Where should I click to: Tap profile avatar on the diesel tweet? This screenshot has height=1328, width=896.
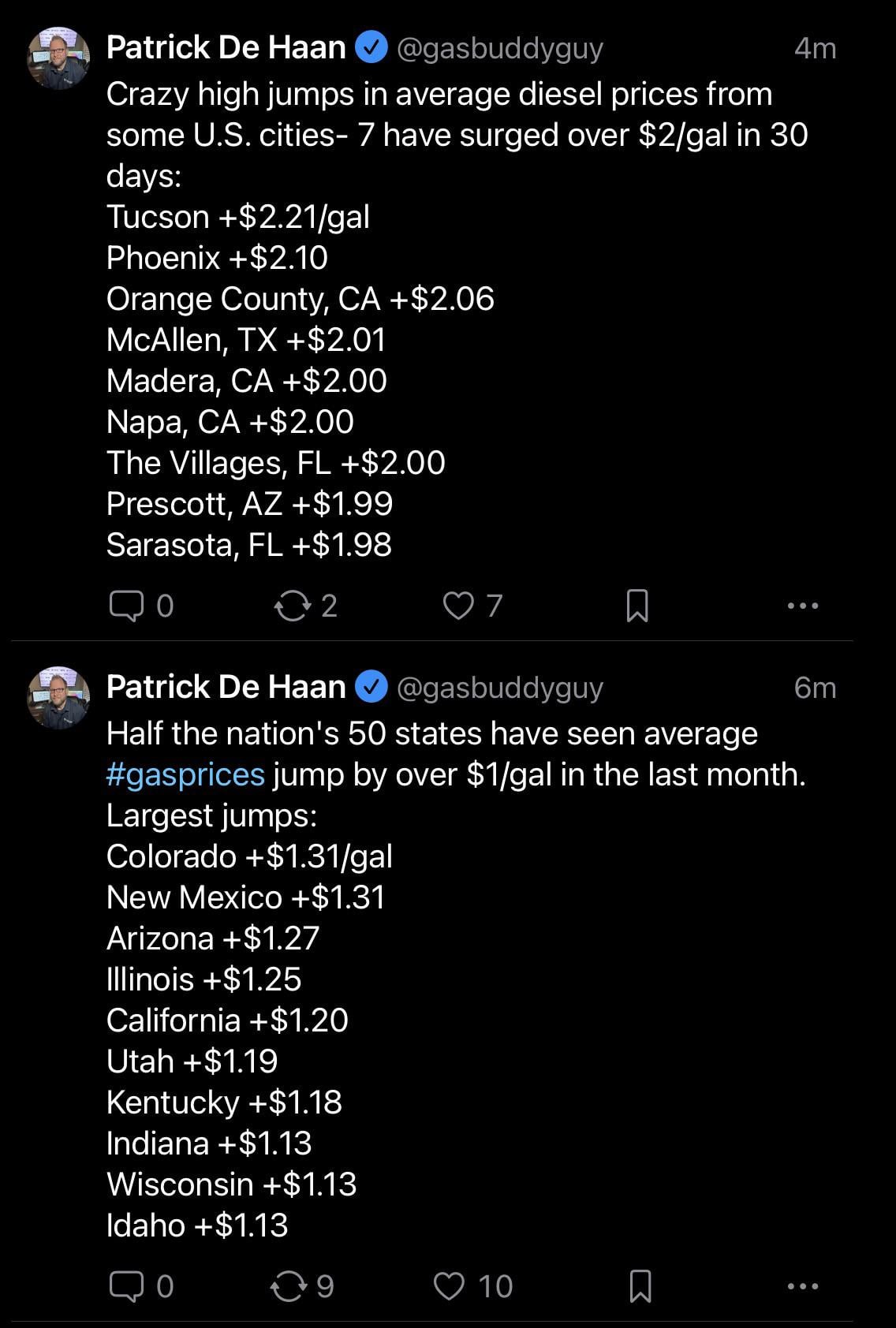pos(58,58)
